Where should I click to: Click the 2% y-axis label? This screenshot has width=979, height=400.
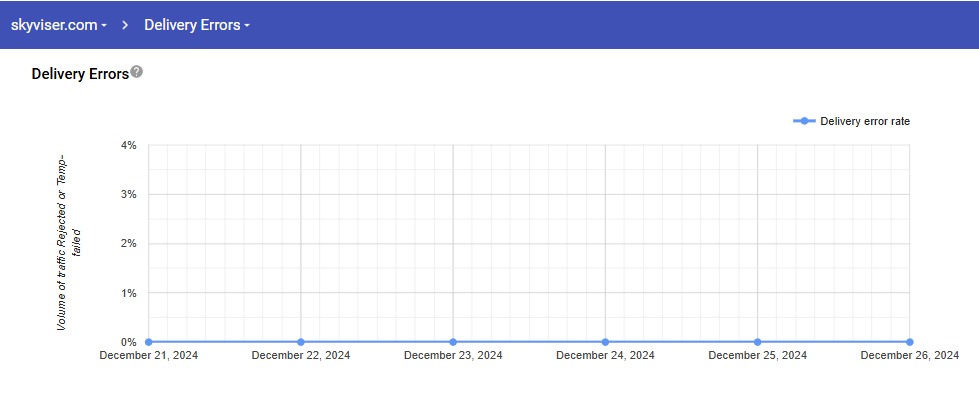pyautogui.click(x=128, y=244)
